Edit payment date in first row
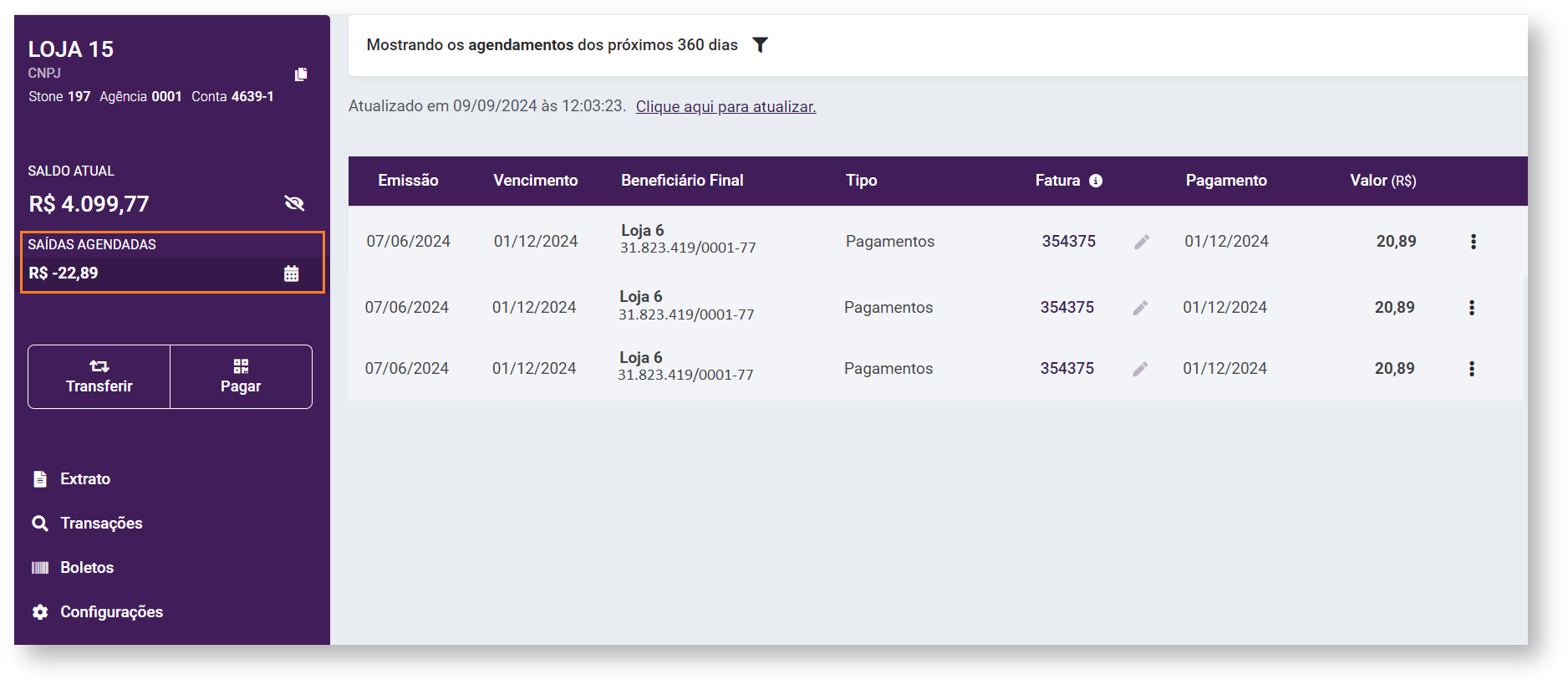The width and height of the screenshot is (1568, 685). [1142, 242]
